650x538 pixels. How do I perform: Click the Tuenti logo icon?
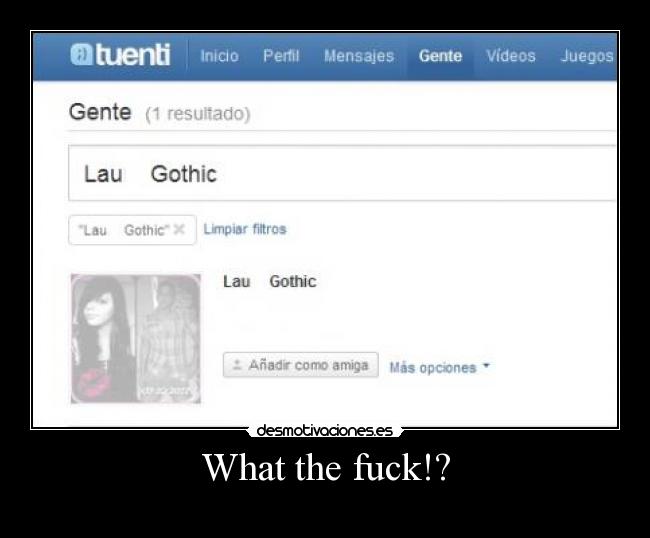click(82, 55)
